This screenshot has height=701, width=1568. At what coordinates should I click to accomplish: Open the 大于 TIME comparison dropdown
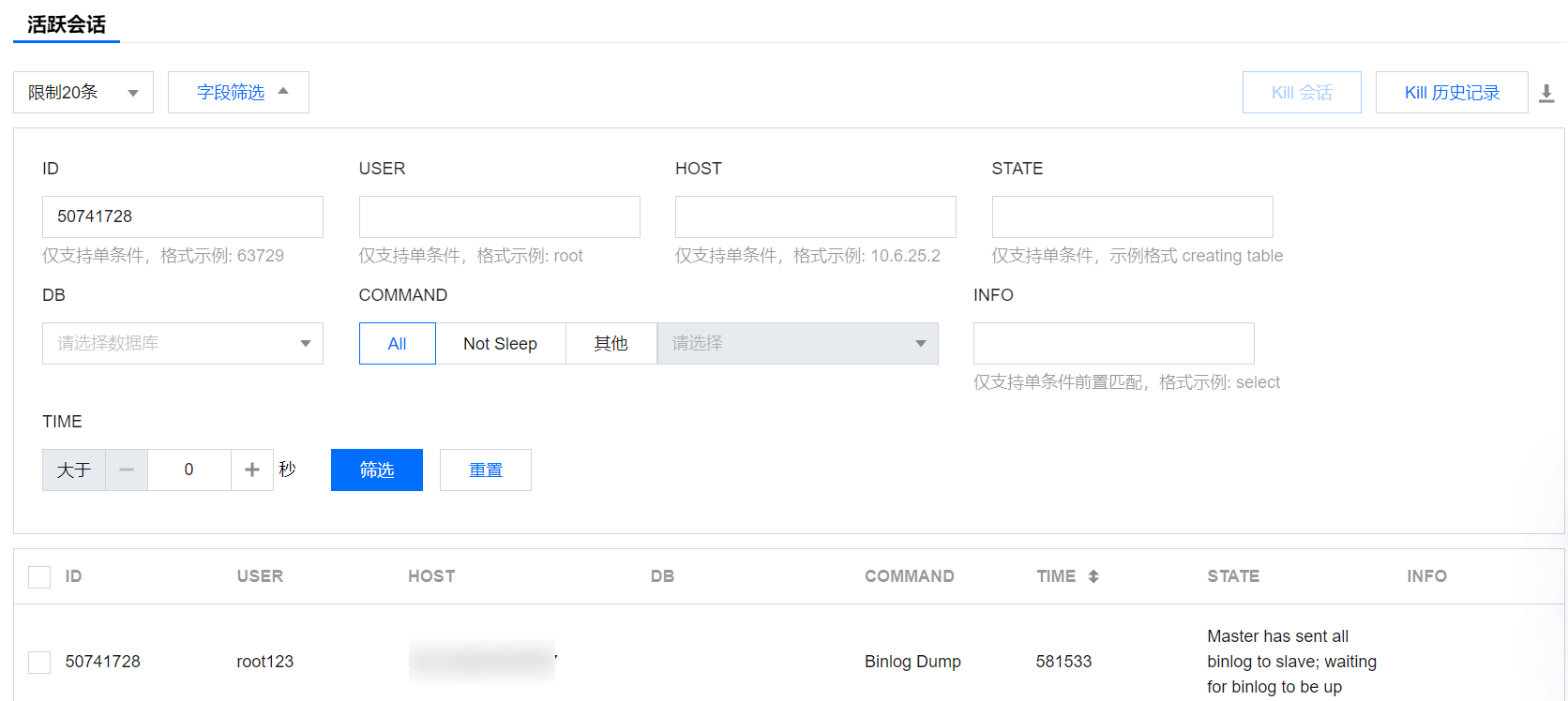coord(74,470)
